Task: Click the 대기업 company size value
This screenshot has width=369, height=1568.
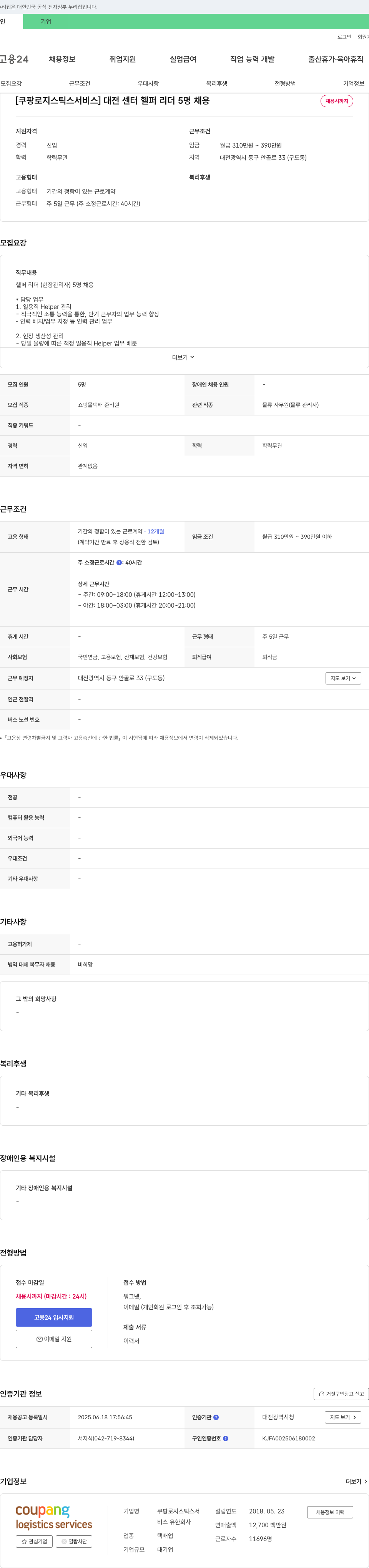Action: [165, 1550]
